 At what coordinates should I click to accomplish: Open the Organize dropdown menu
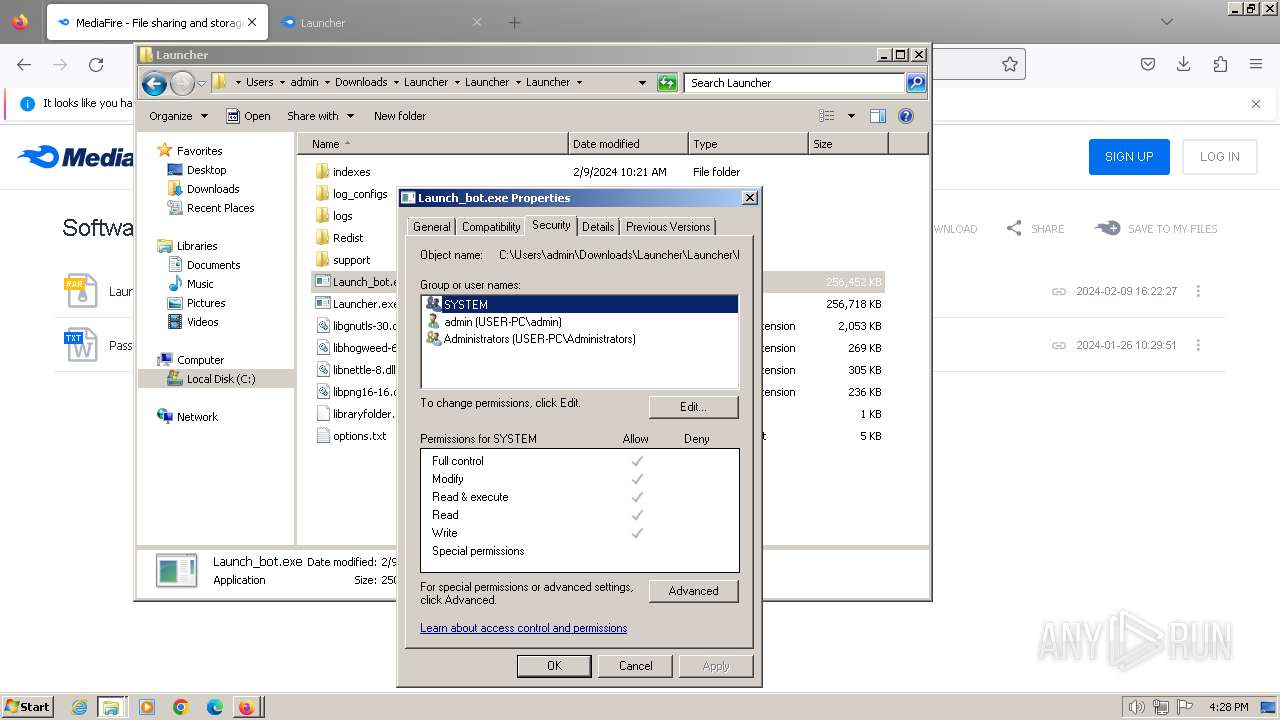[x=178, y=116]
